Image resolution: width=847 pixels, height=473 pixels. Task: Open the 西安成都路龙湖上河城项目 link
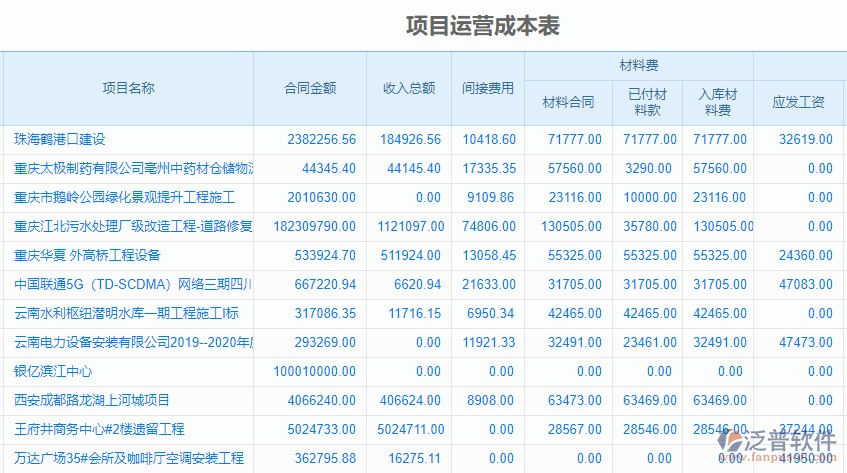pyautogui.click(x=92, y=401)
